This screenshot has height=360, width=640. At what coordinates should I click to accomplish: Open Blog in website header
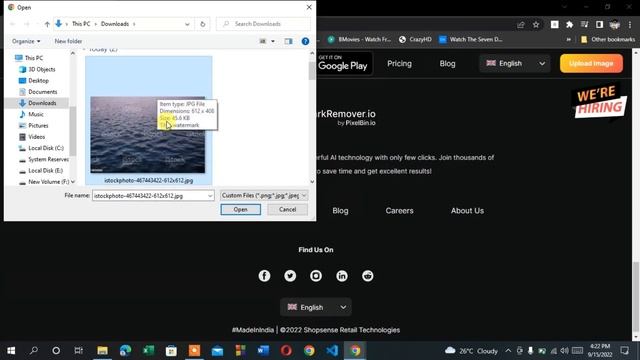447,63
